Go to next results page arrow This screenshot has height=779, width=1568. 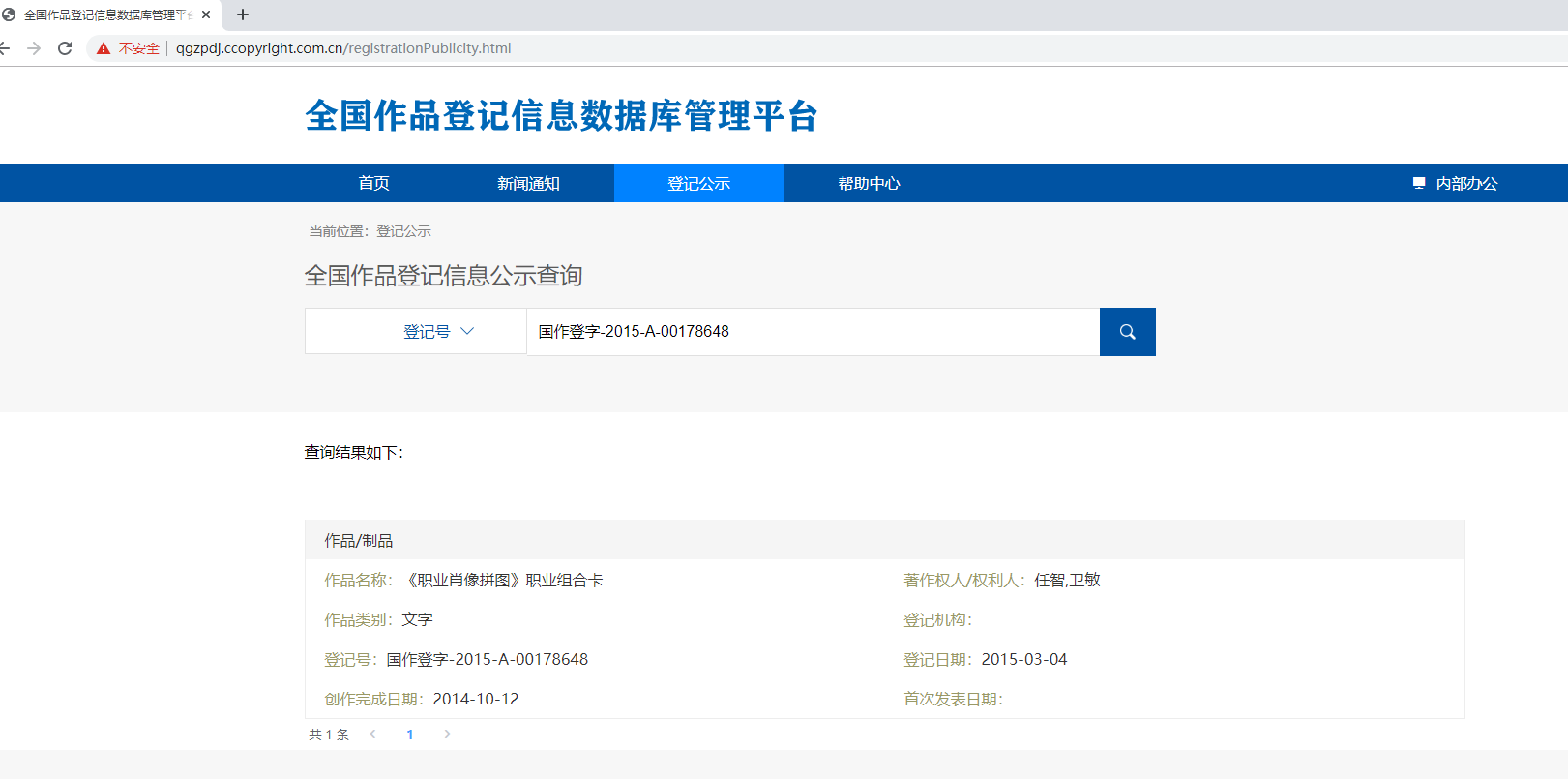(447, 734)
